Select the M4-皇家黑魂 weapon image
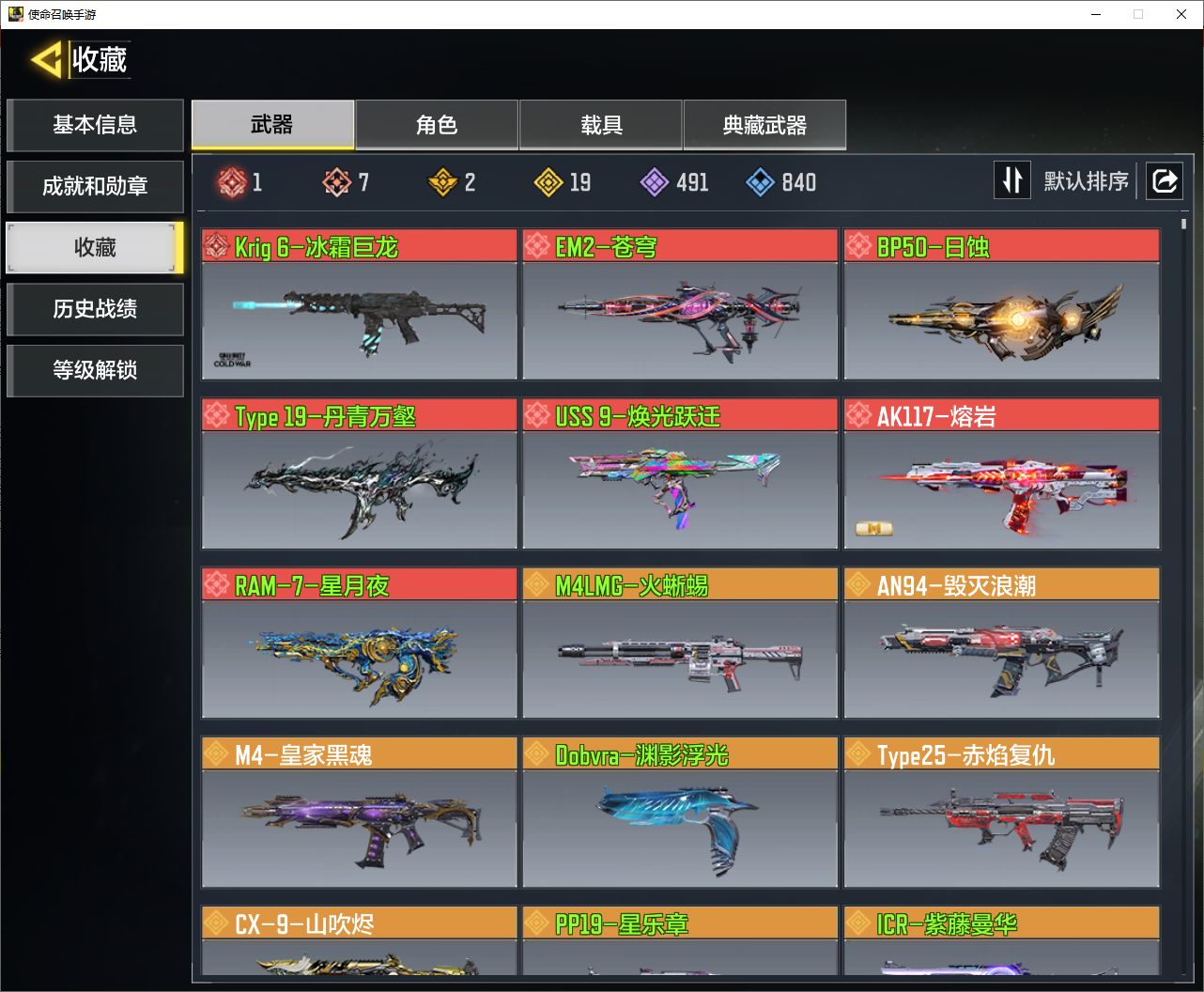Image resolution: width=1204 pixels, height=992 pixels. point(360,829)
